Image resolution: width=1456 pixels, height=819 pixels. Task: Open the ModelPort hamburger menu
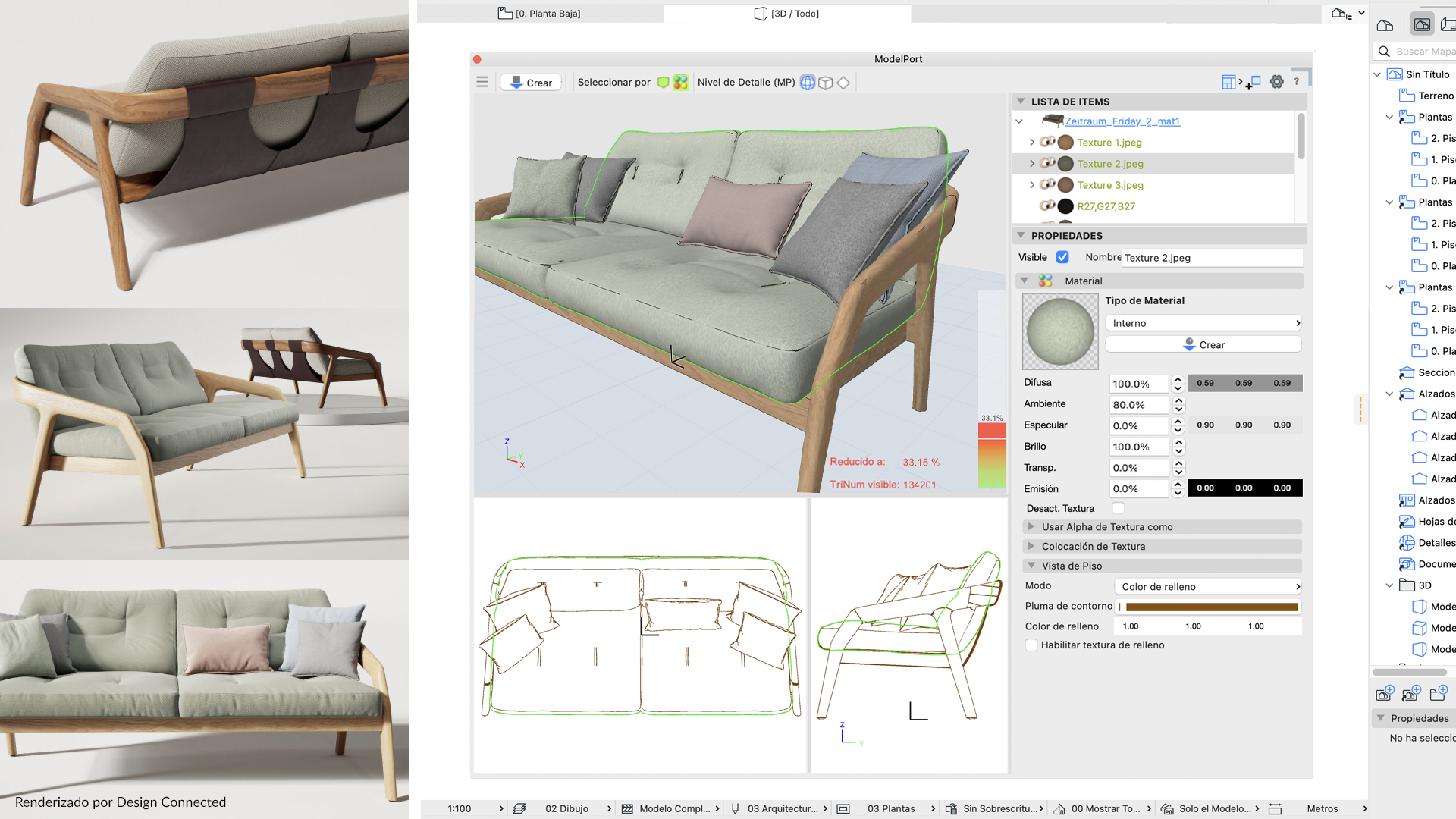pos(482,82)
